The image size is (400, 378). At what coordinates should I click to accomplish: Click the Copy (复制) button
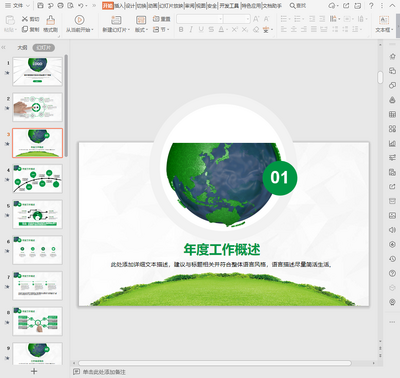30,30
